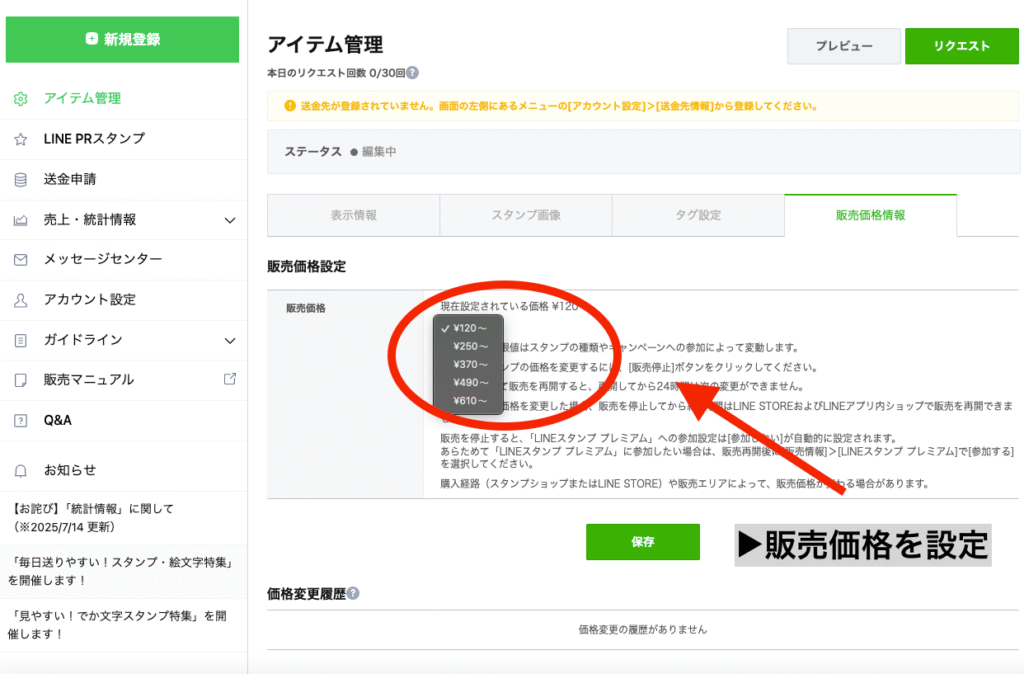
Task: Select ¥120～ in price dropdown
Action: (468, 329)
